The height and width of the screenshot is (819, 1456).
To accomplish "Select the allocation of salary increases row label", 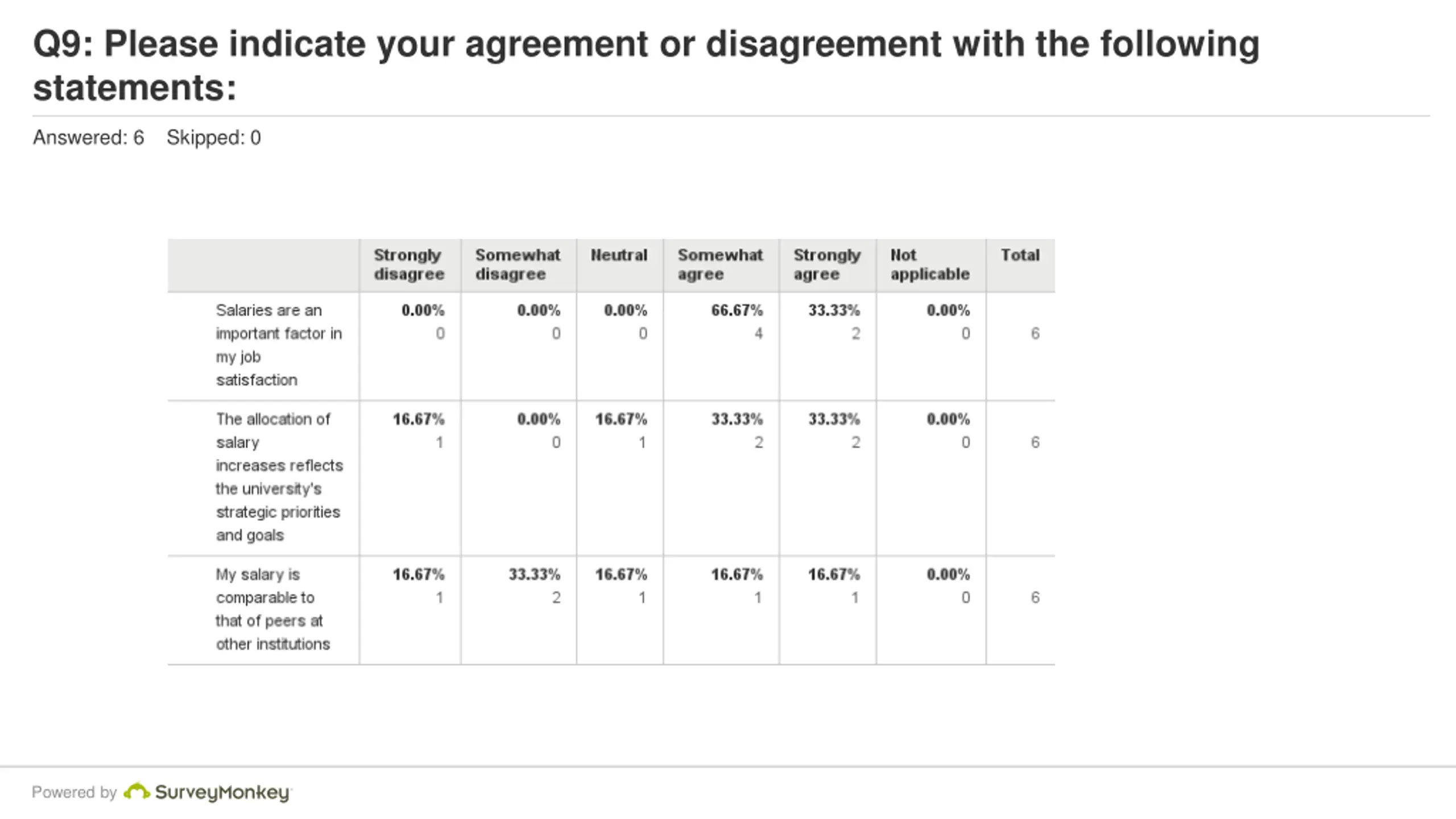I will (x=279, y=477).
